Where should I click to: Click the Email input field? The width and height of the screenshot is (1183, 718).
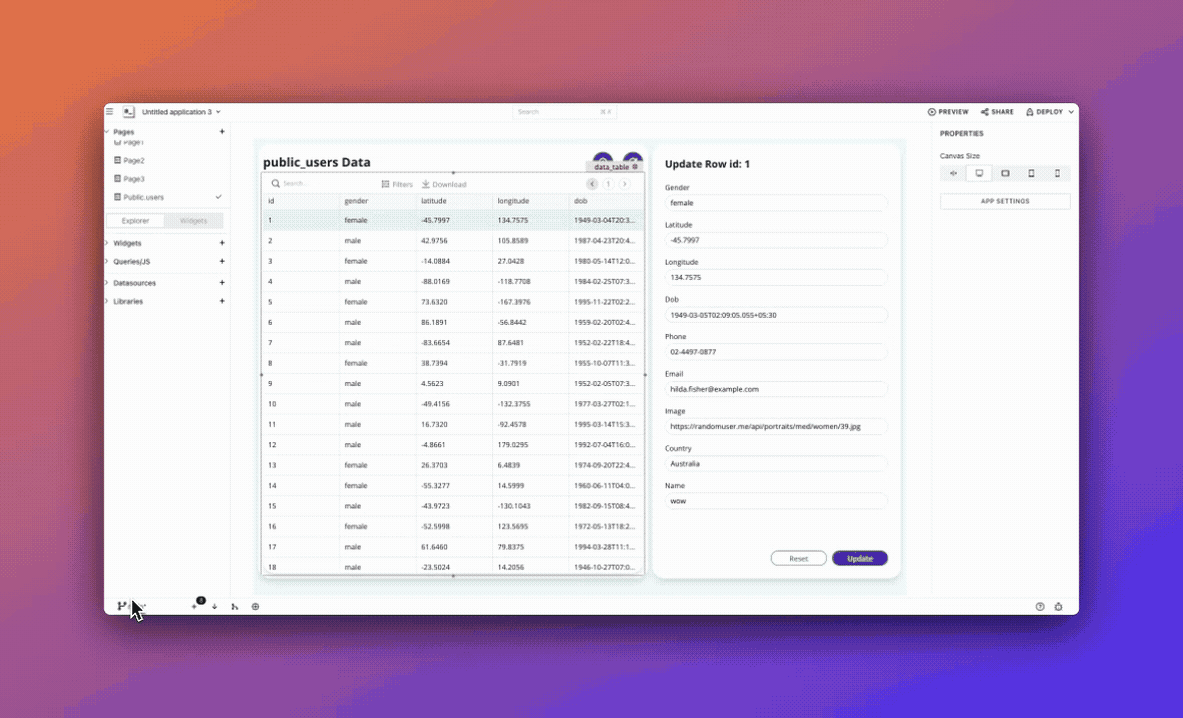776,389
